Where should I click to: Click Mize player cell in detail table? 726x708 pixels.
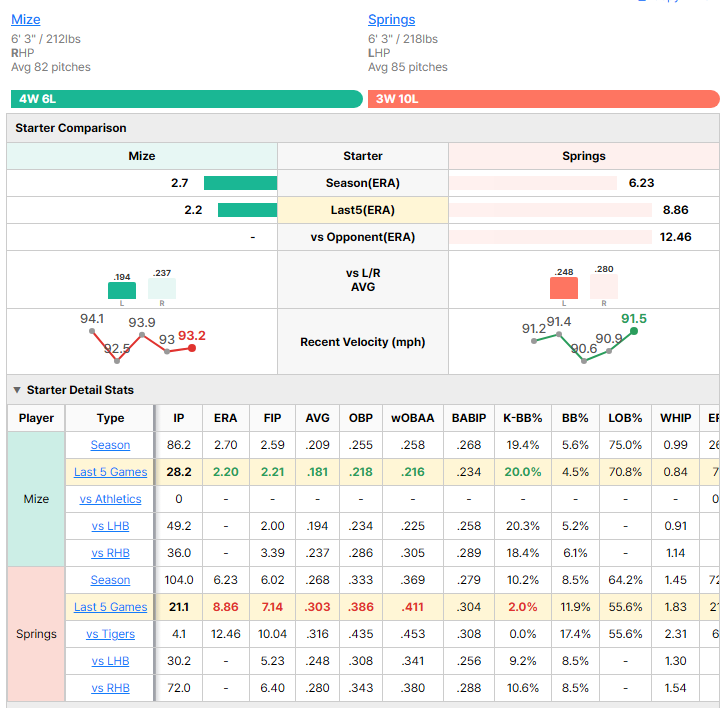pyautogui.click(x=36, y=499)
